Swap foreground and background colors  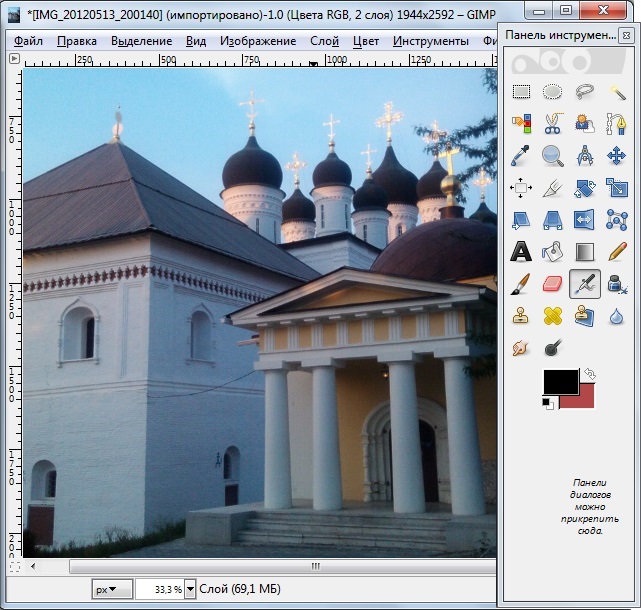pos(589,374)
